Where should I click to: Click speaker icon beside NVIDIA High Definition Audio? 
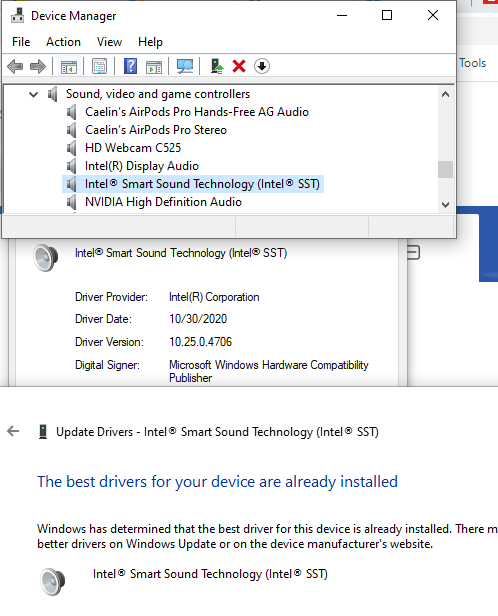pyautogui.click(x=71, y=202)
